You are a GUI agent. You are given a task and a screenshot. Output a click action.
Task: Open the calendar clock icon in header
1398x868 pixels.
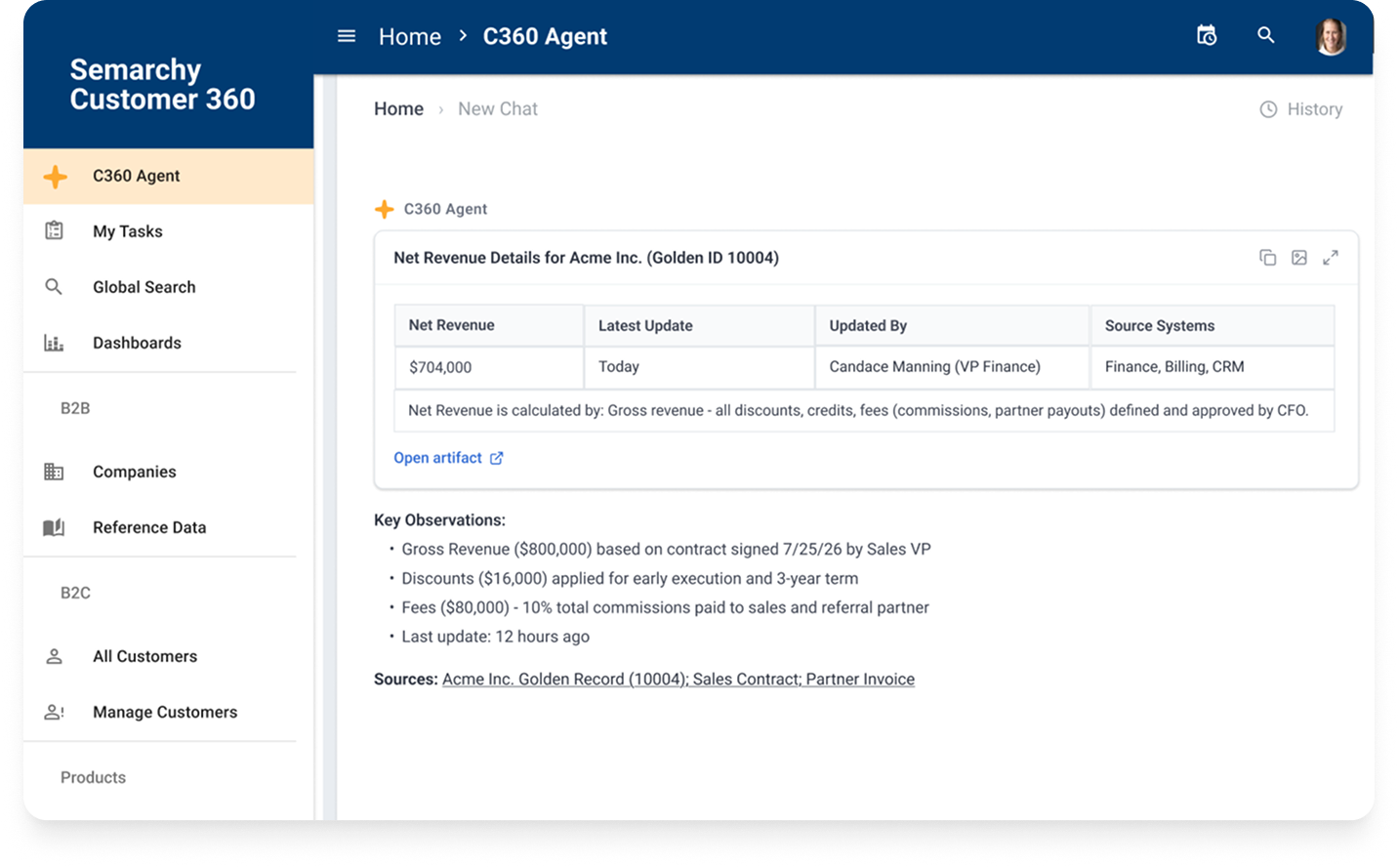tap(1207, 35)
